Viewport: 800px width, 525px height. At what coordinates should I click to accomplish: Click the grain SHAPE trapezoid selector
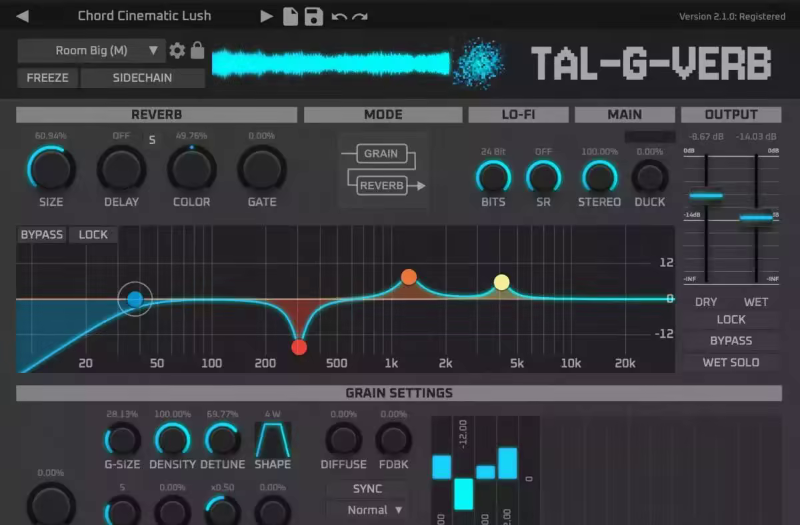(273, 440)
